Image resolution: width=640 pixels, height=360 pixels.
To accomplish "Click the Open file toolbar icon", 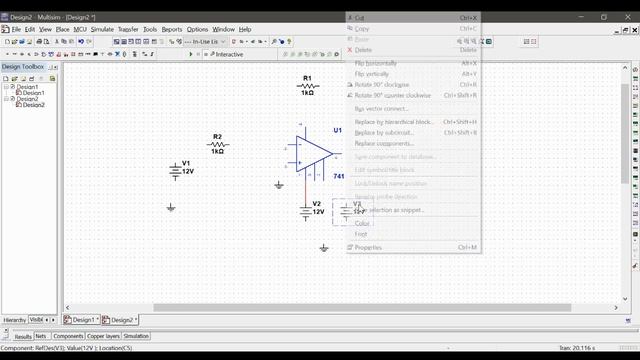I will [x=14, y=42].
